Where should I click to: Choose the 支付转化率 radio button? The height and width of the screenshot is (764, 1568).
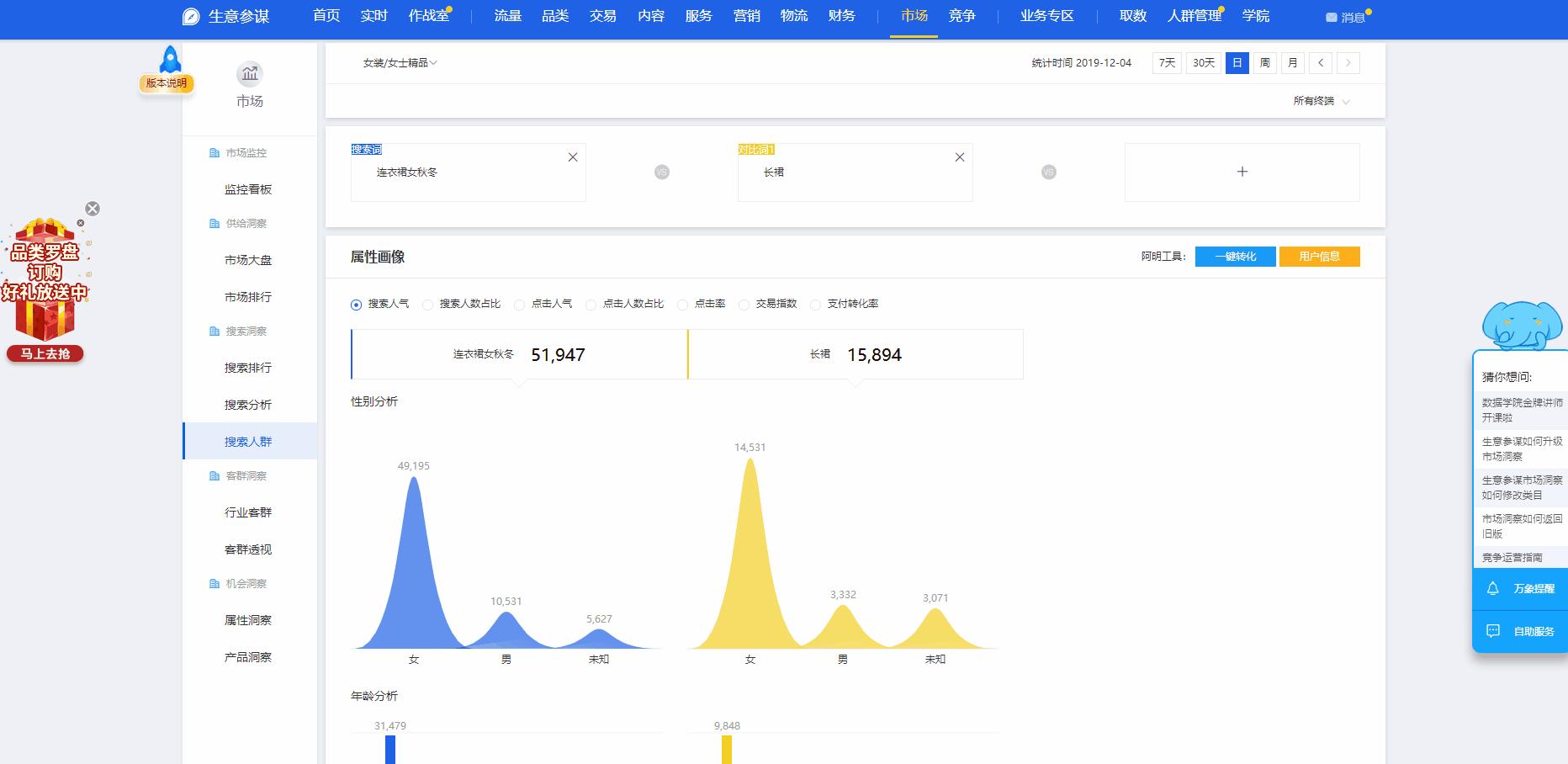[815, 305]
